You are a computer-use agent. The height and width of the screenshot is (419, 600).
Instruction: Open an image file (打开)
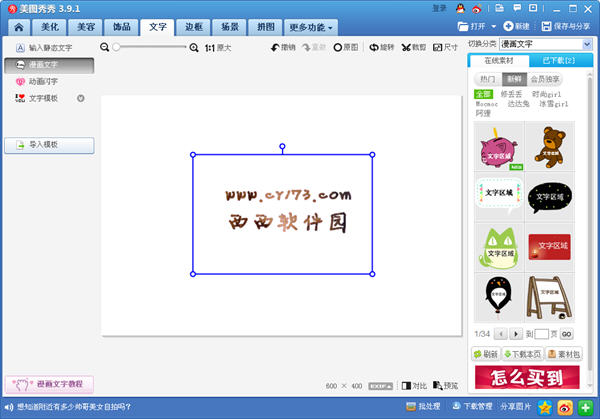(472, 26)
